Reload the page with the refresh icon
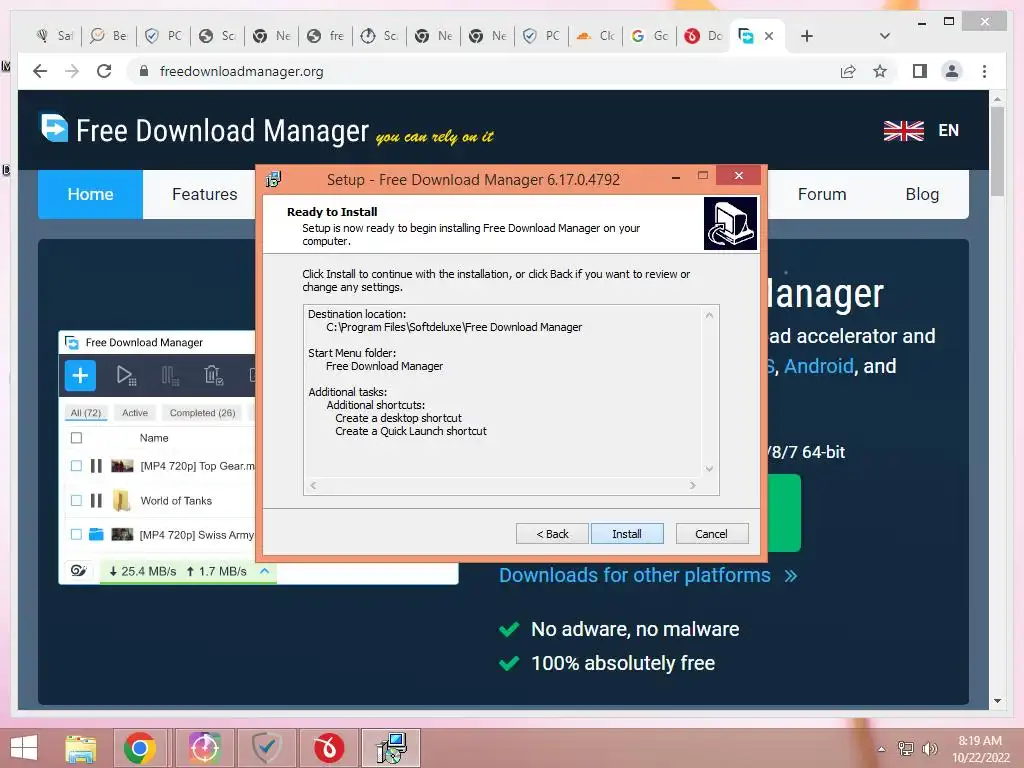 click(x=104, y=71)
